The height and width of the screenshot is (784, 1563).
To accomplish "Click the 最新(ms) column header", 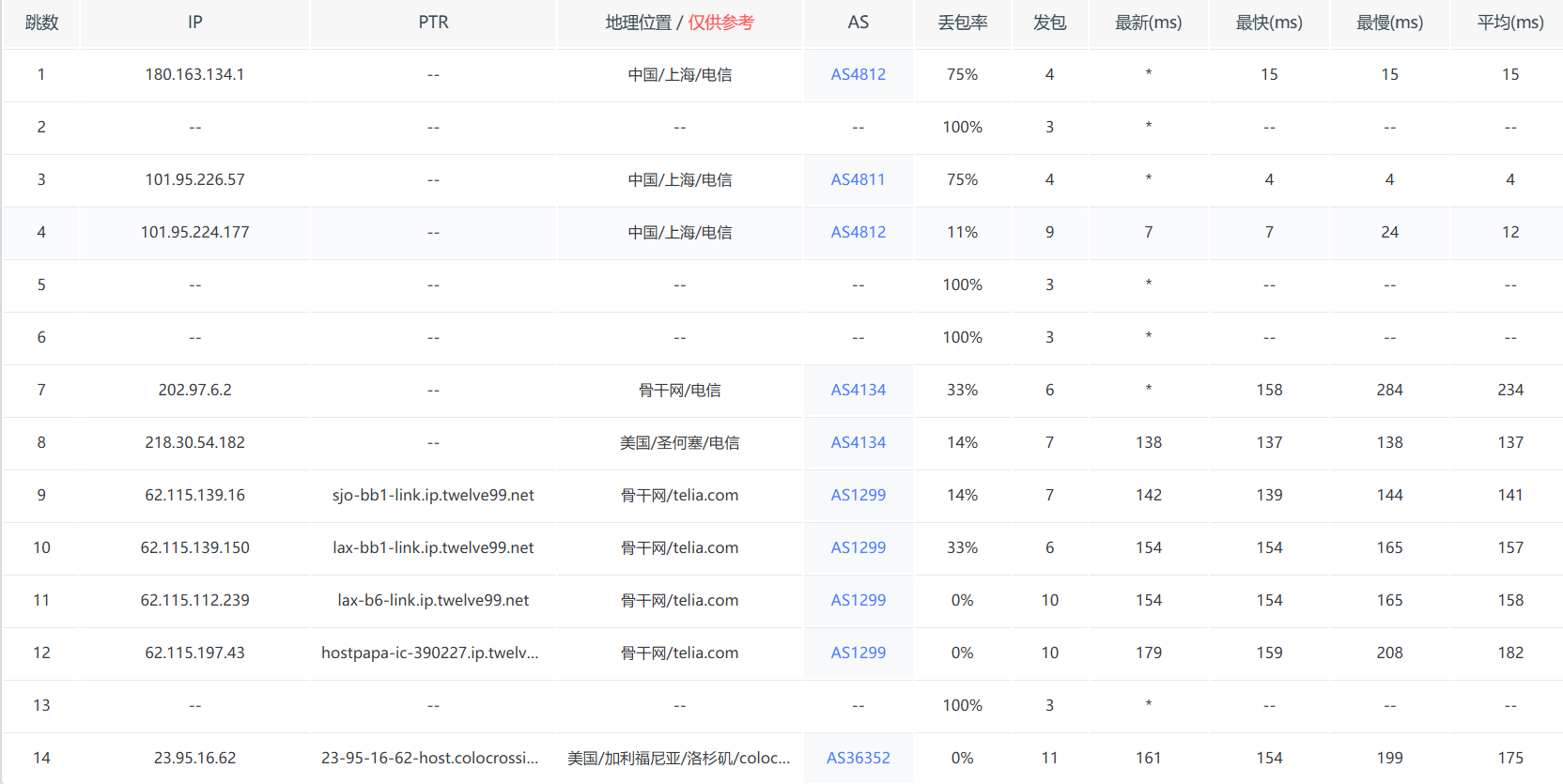I will tap(1148, 23).
